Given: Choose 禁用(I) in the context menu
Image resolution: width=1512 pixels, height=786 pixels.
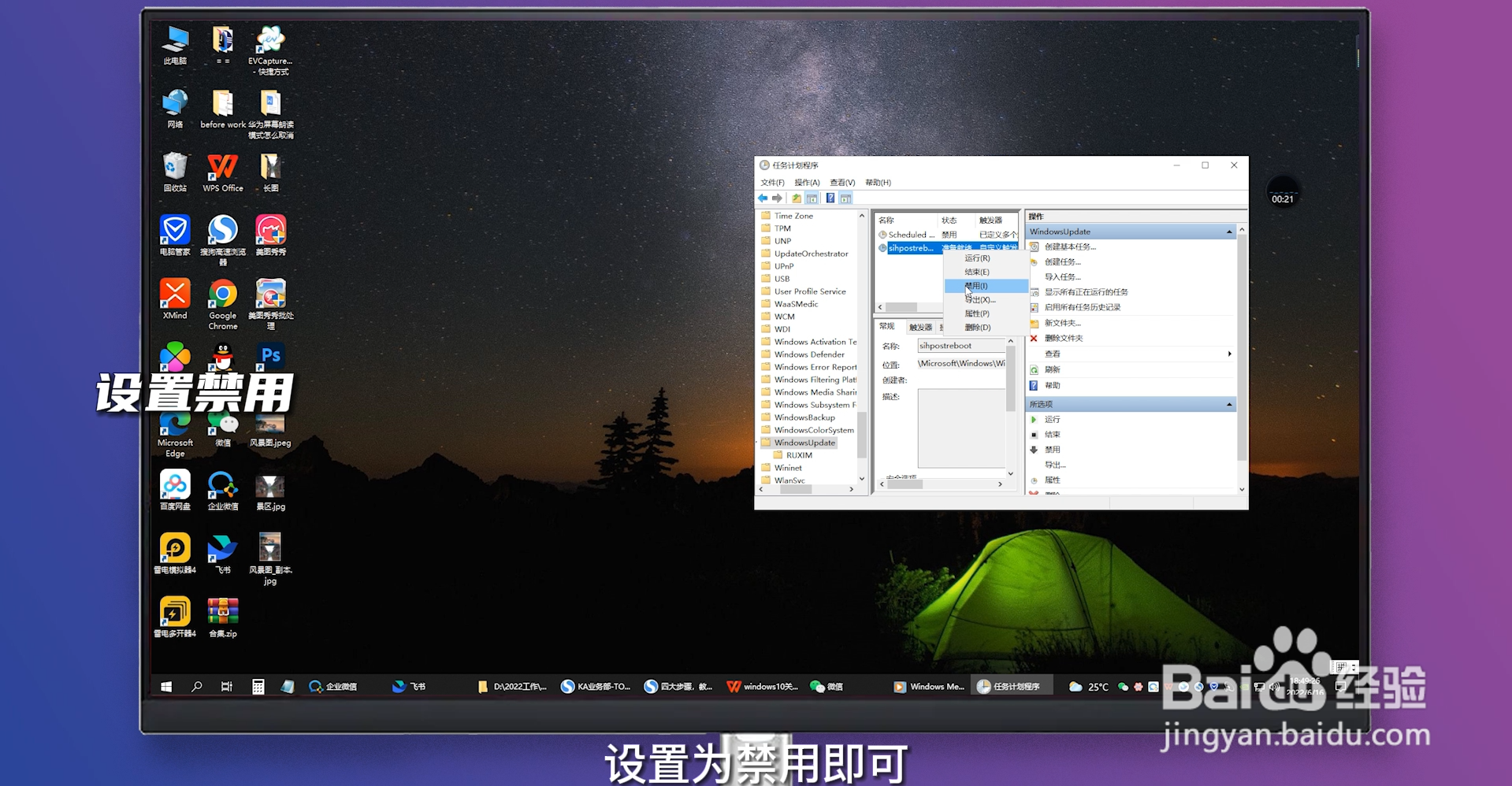Looking at the screenshot, I should [986, 286].
